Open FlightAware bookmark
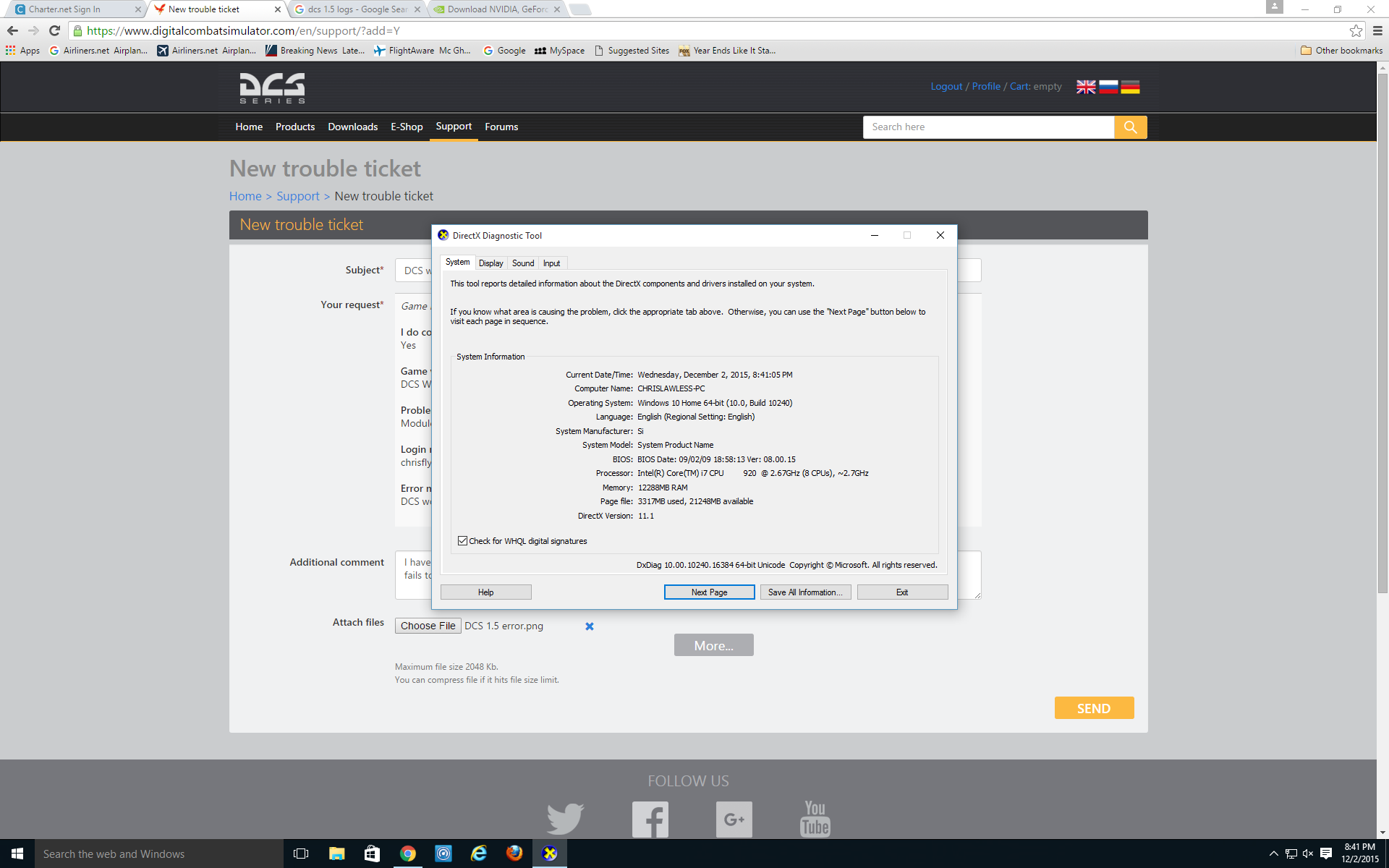This screenshot has height=868, width=1389. tap(422, 51)
